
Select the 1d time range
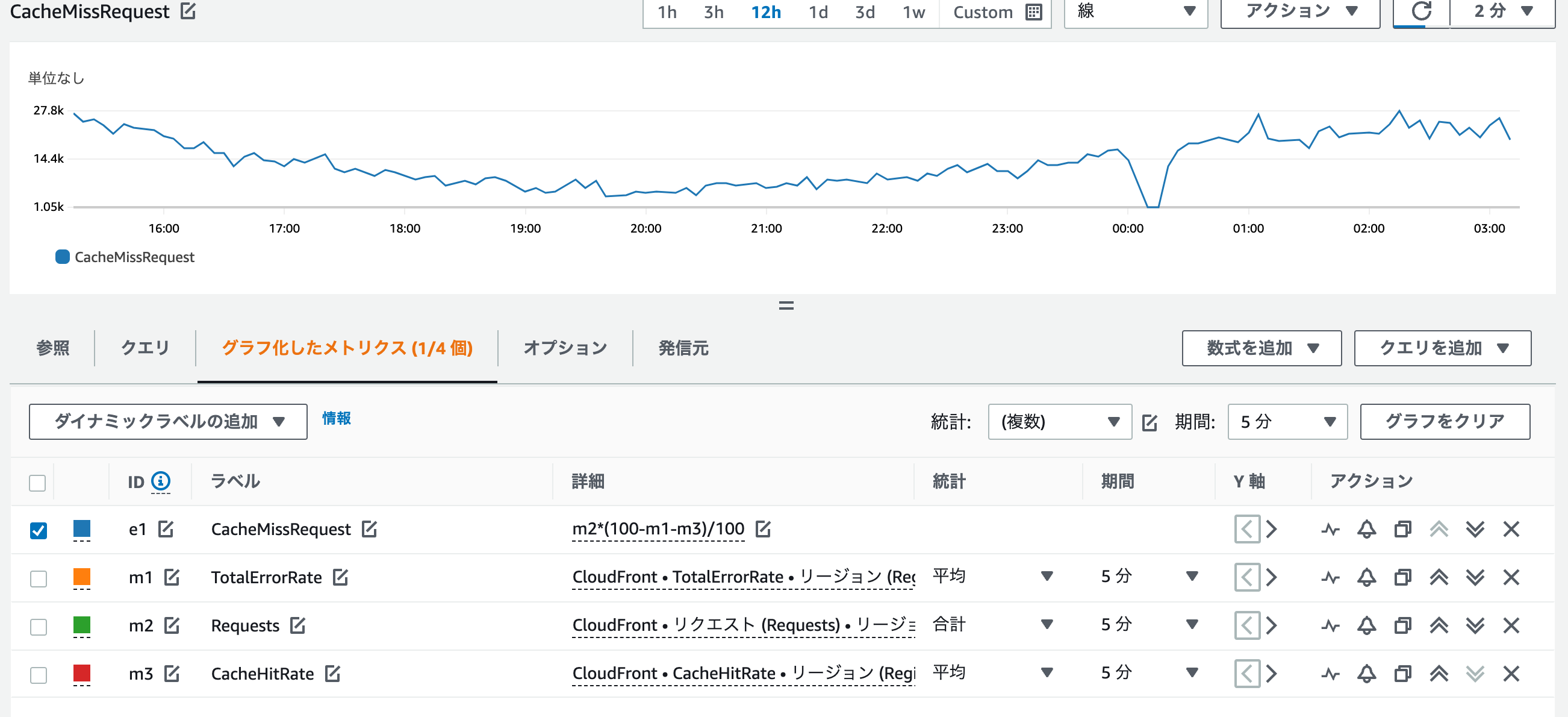[x=818, y=11]
